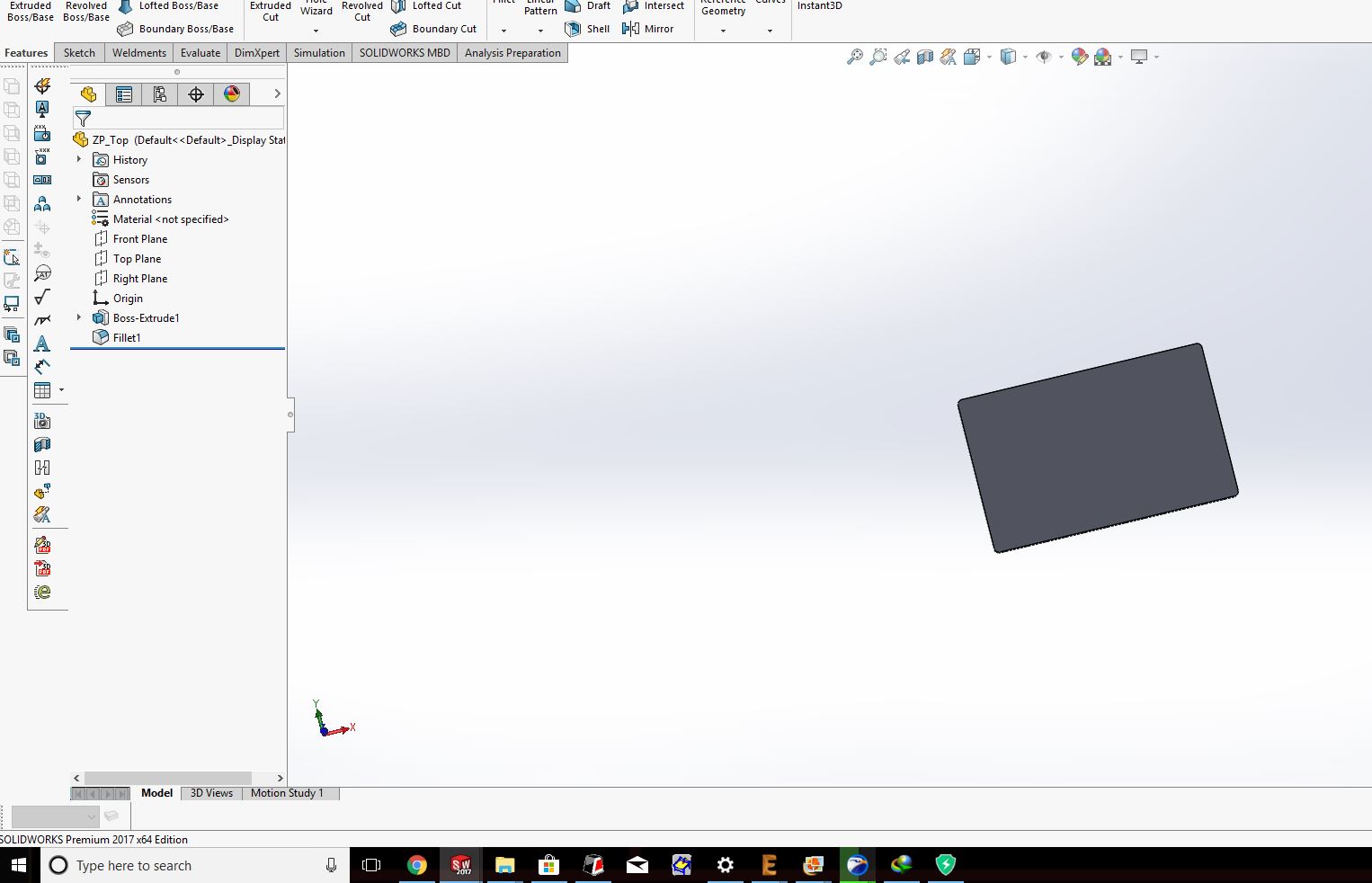1372x883 pixels.
Task: Click the Edit Appearance icon
Action: coord(1080,58)
